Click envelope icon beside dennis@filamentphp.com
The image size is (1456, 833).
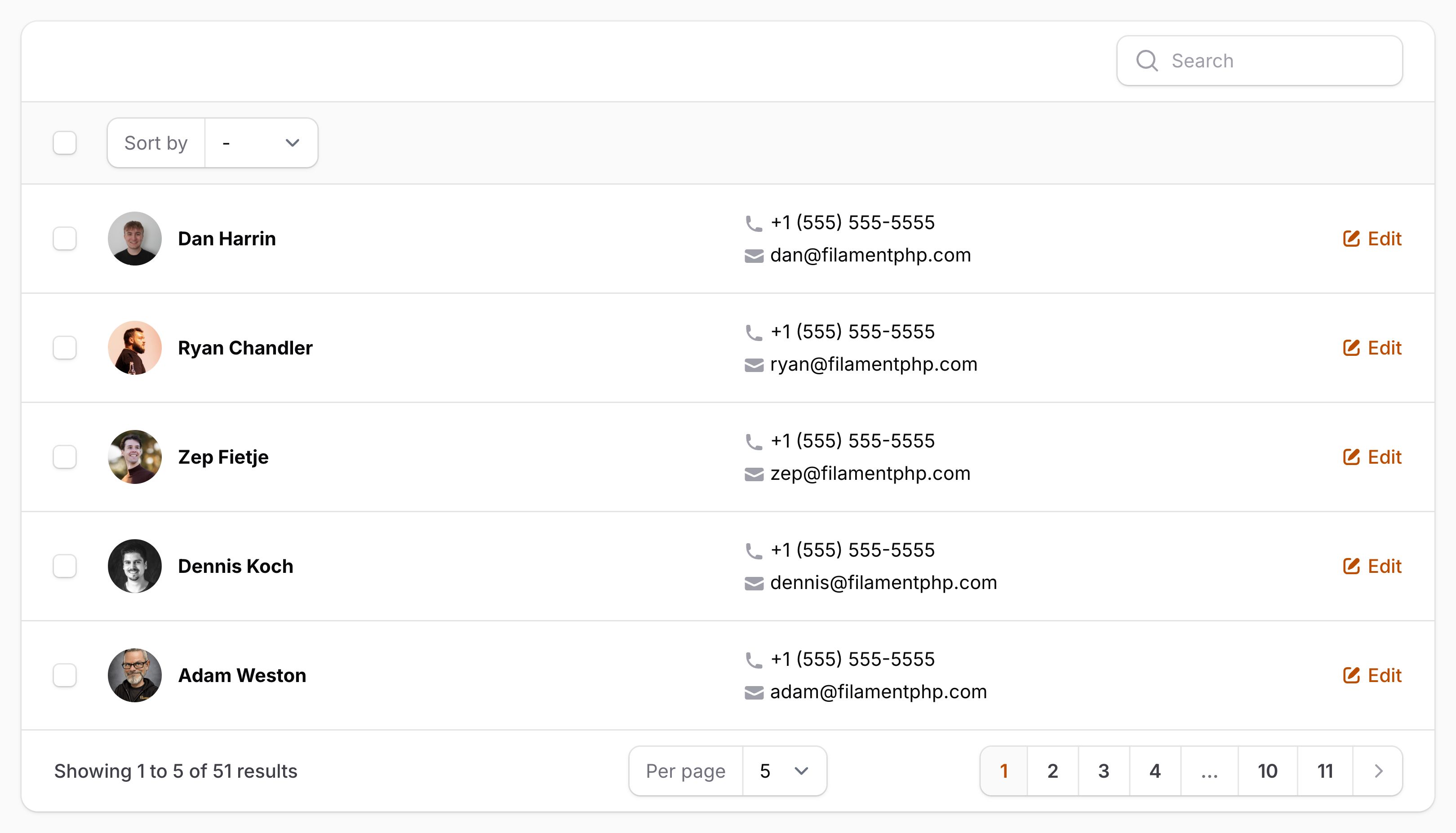pyautogui.click(x=754, y=584)
